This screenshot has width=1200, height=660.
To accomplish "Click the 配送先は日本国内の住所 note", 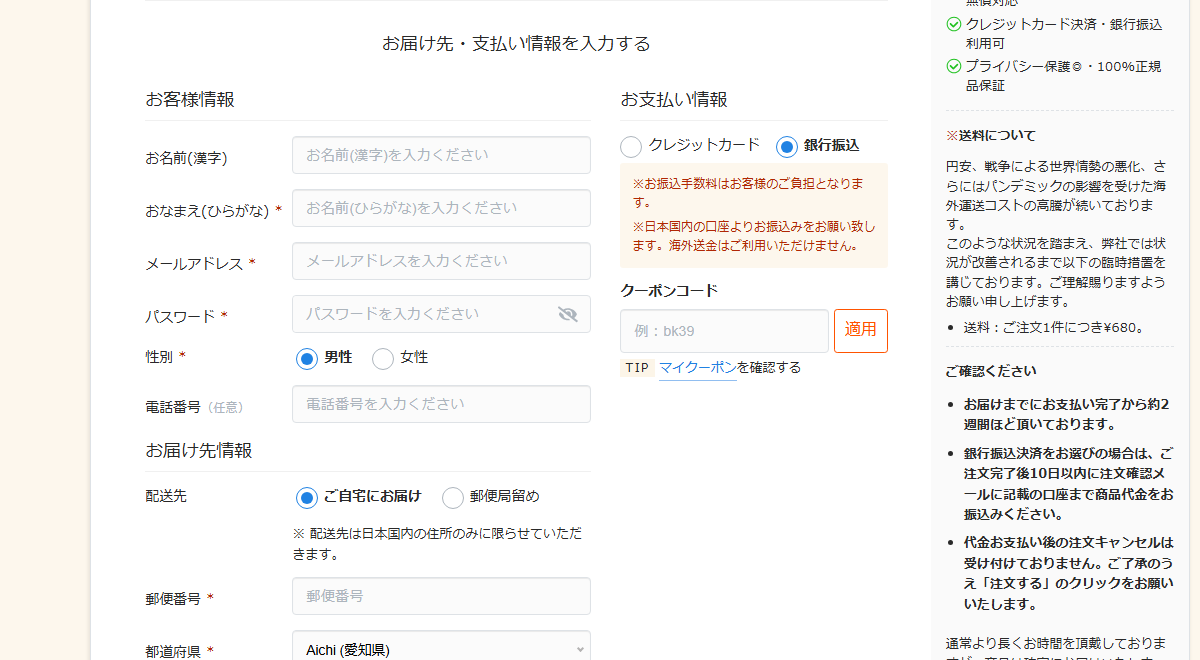I will tap(437, 543).
